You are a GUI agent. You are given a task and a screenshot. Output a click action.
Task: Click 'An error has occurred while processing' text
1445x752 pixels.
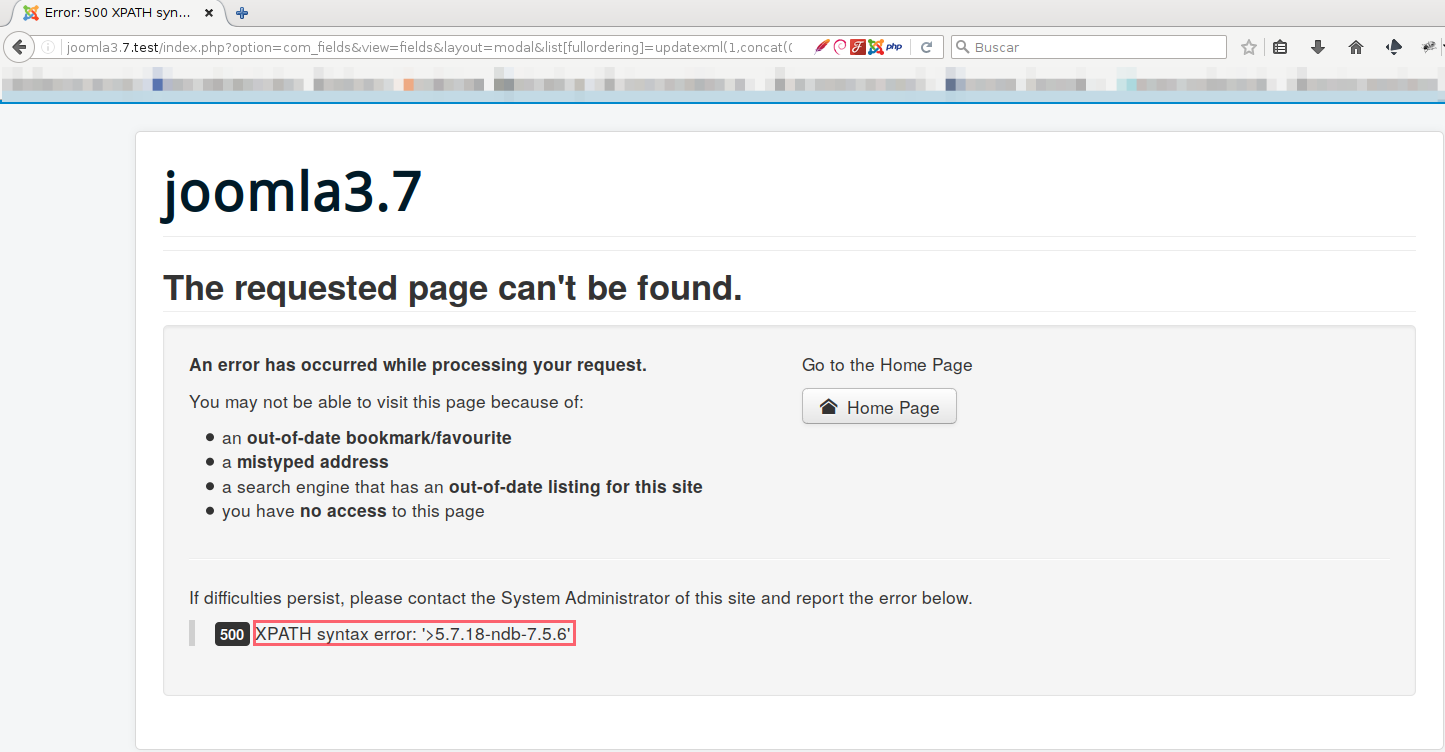coord(418,365)
